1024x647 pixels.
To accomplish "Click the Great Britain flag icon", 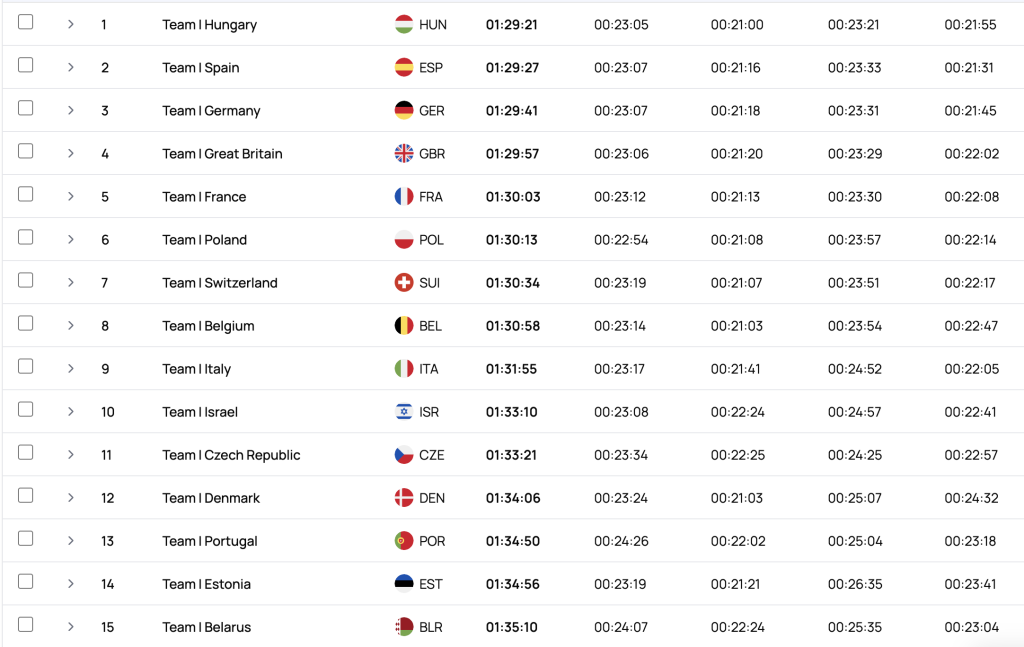I will (404, 153).
